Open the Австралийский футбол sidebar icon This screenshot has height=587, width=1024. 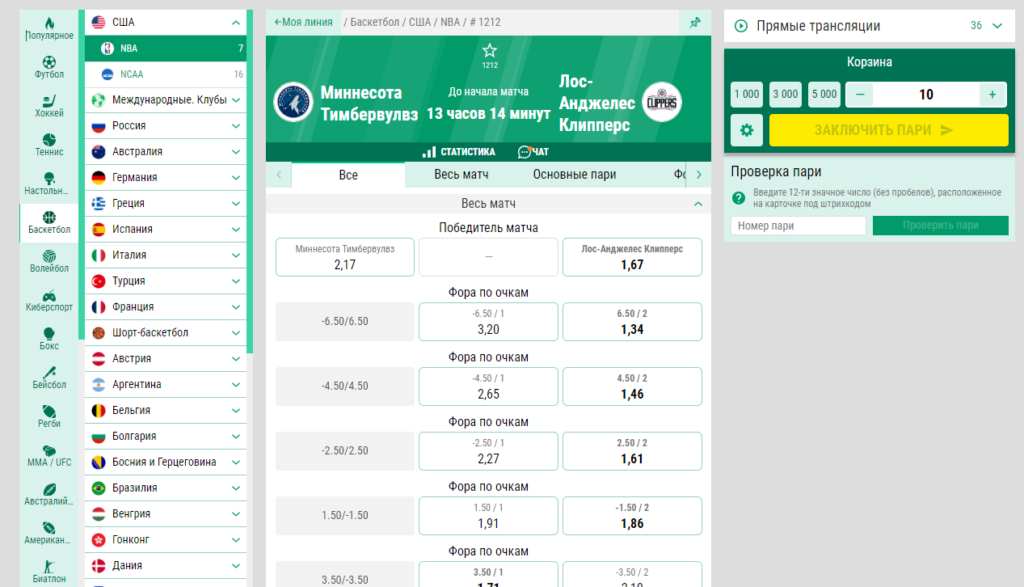49,494
